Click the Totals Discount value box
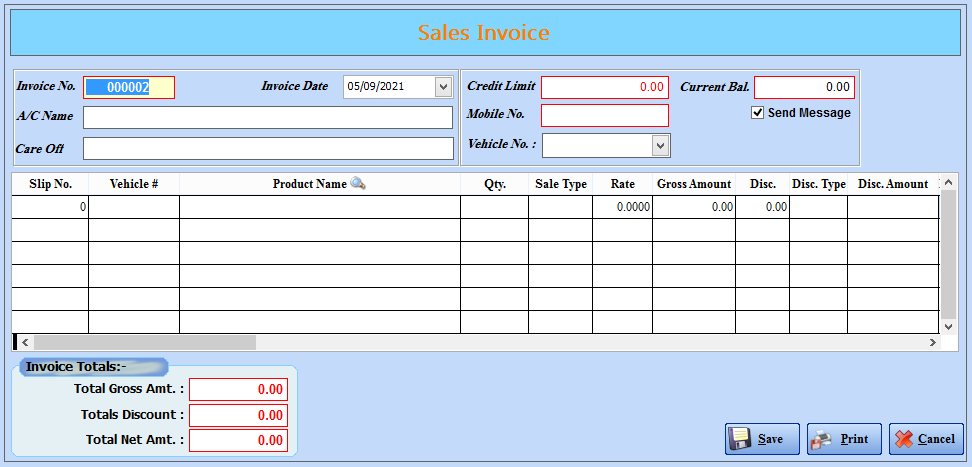Screen dimensions: 972x467 click(239, 415)
